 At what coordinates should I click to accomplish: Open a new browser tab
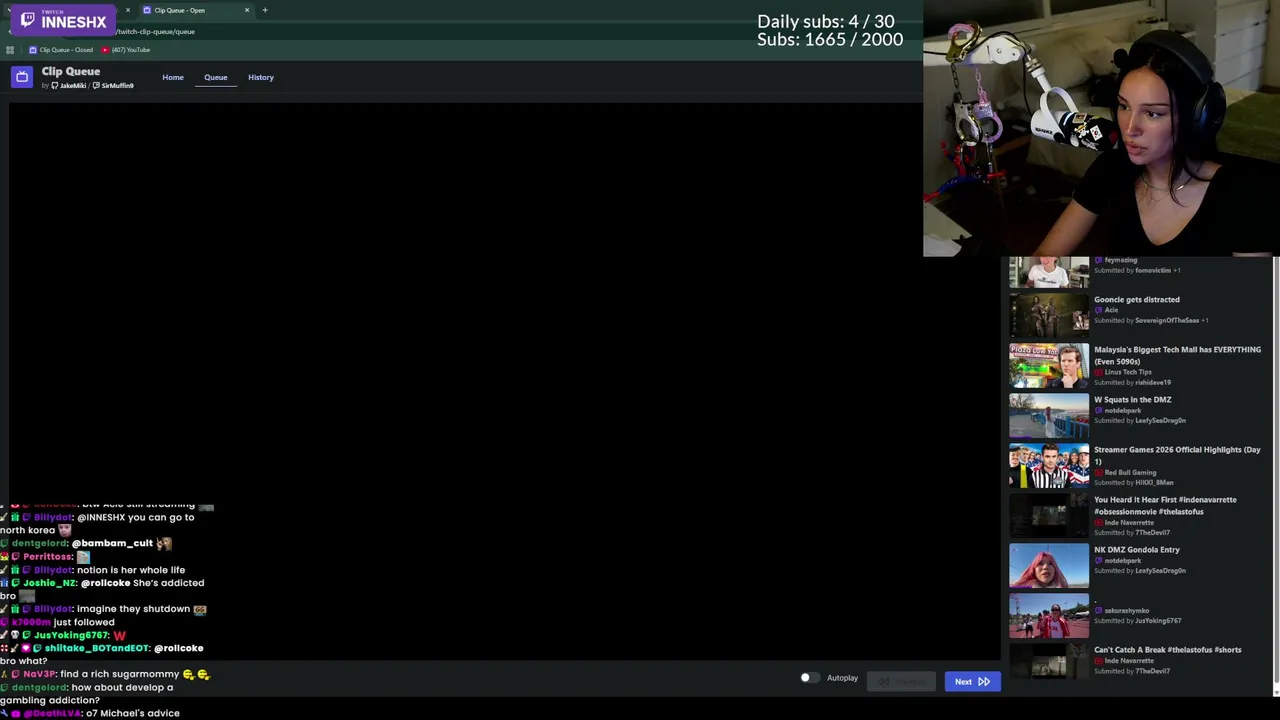tap(265, 10)
